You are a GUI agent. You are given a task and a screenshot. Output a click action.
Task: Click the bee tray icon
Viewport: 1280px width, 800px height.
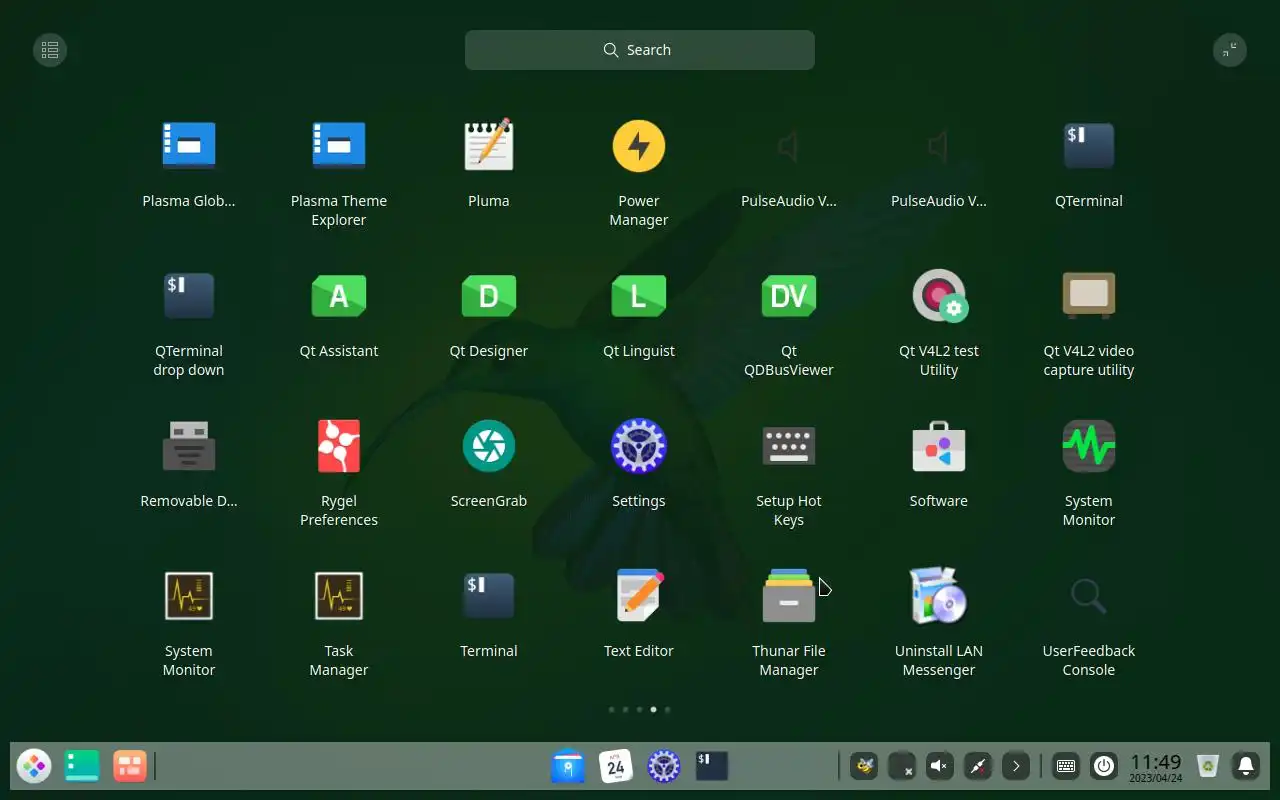pos(864,767)
